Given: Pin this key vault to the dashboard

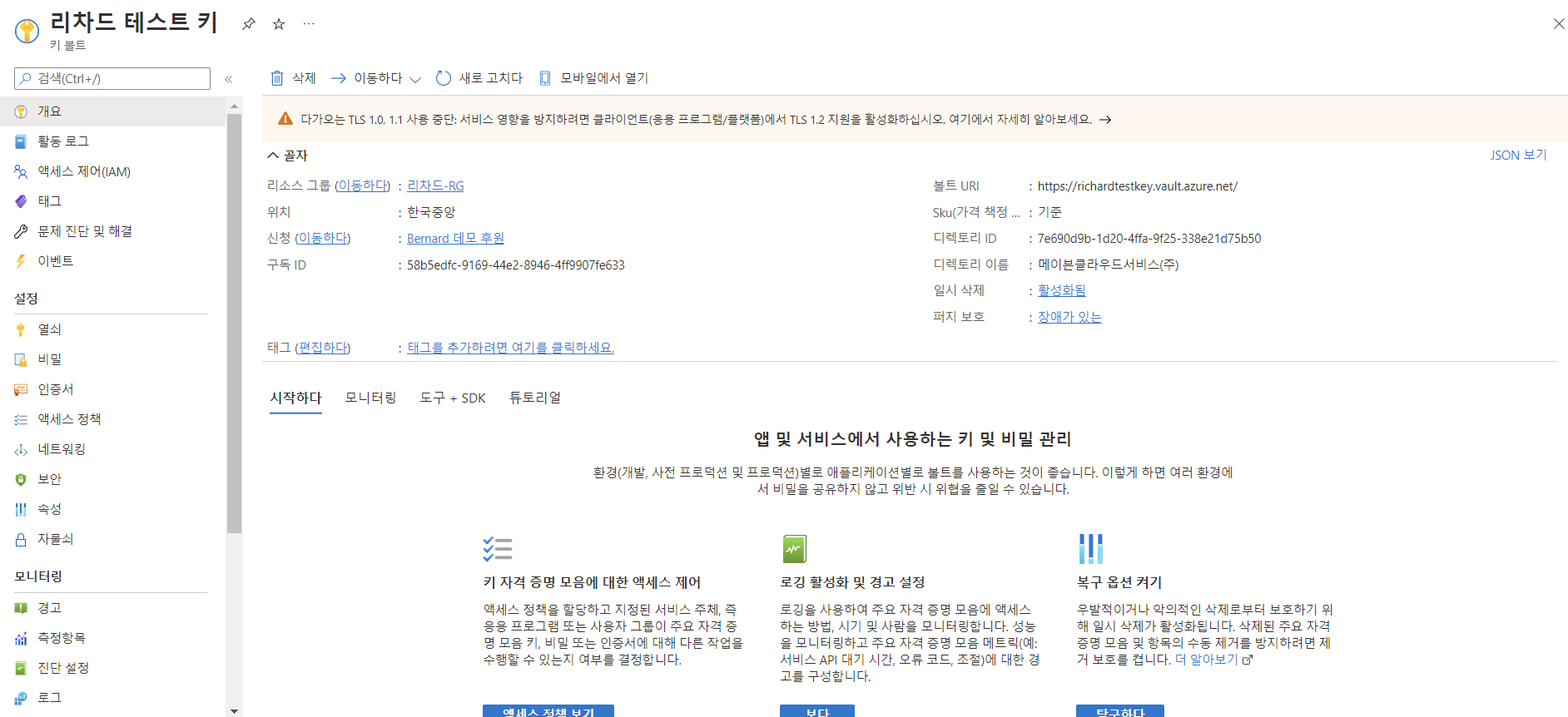Looking at the screenshot, I should [x=248, y=24].
